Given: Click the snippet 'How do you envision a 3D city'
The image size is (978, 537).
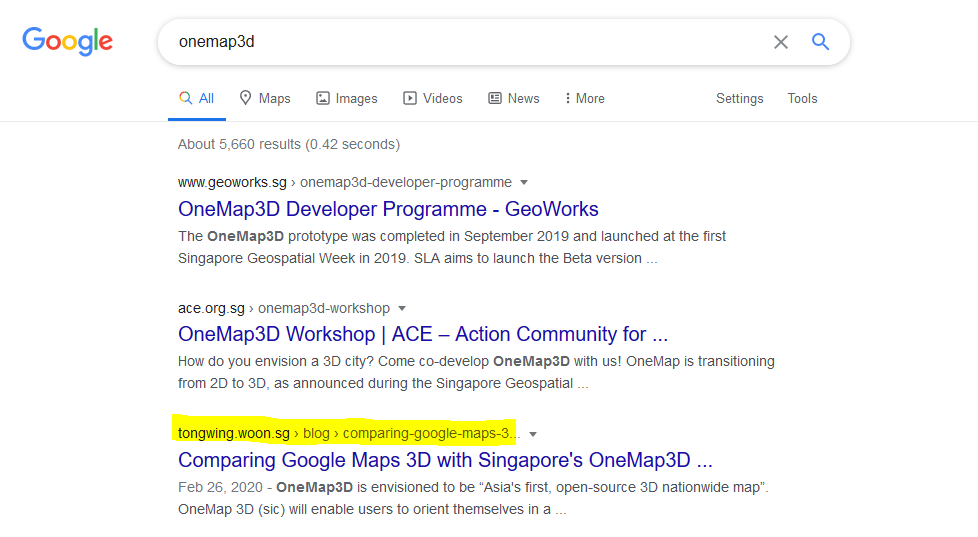Looking at the screenshot, I should 477,372.
